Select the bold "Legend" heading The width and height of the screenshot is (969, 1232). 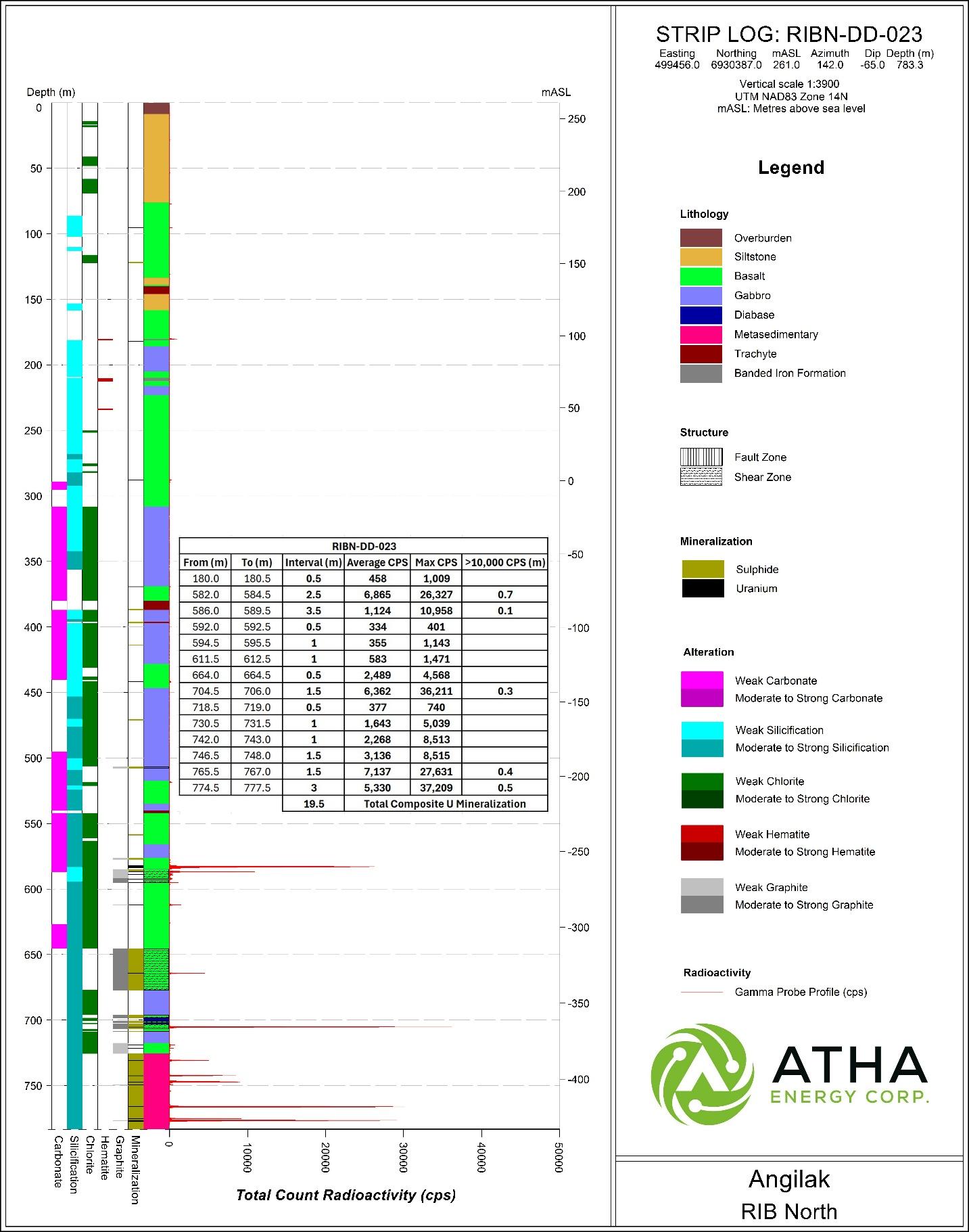791,168
